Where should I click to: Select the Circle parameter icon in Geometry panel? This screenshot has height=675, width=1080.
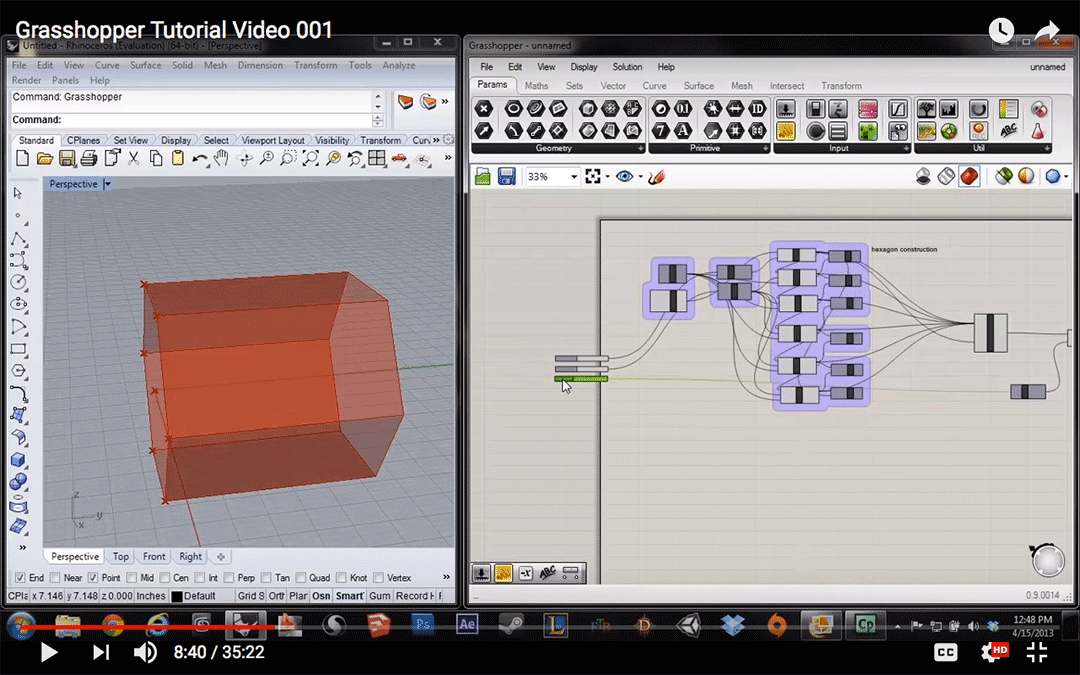click(x=513, y=109)
